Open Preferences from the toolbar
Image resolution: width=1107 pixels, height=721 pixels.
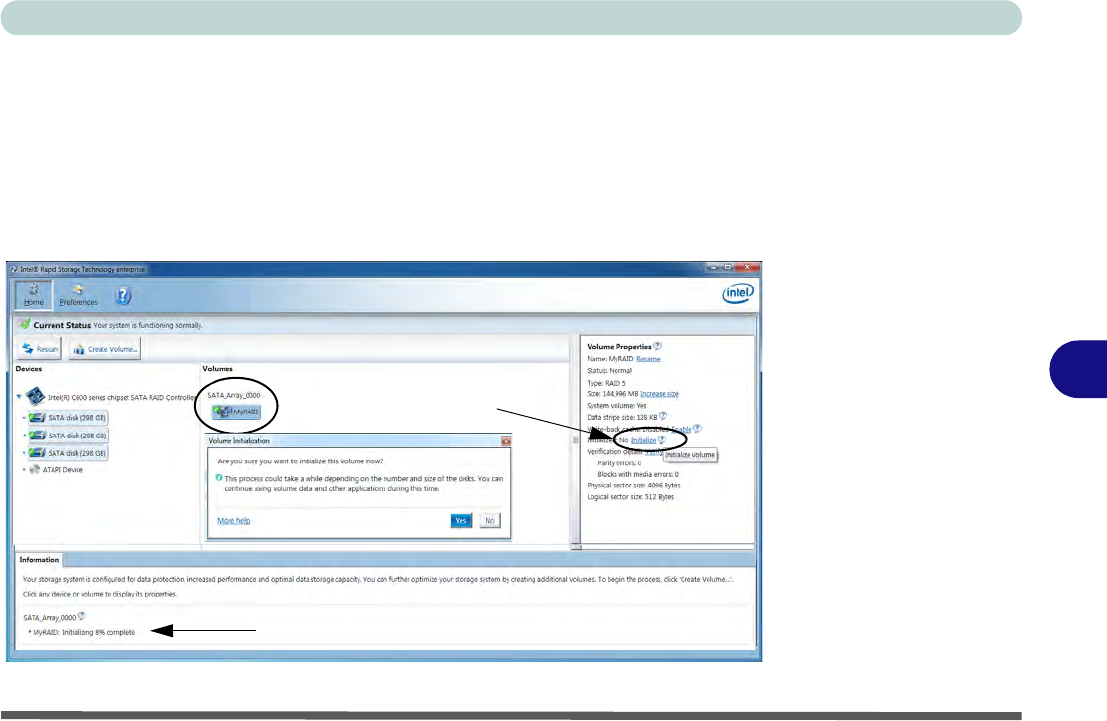[78, 295]
